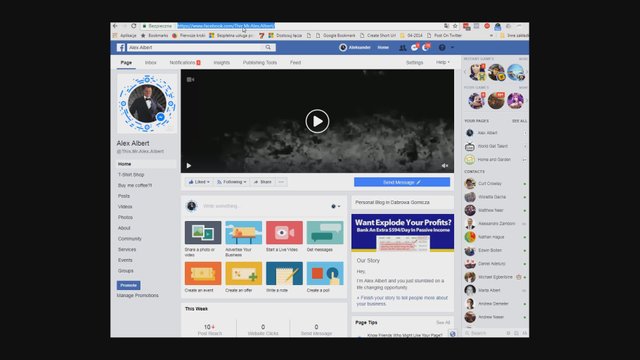Click the Facebook logo icon
640x360 pixels.
pos(121,47)
